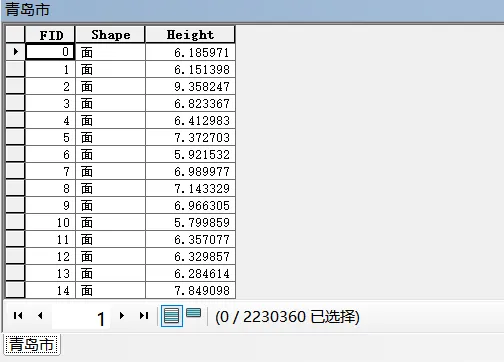Select row with FID 11
504x362 pixels.
(x=15, y=239)
